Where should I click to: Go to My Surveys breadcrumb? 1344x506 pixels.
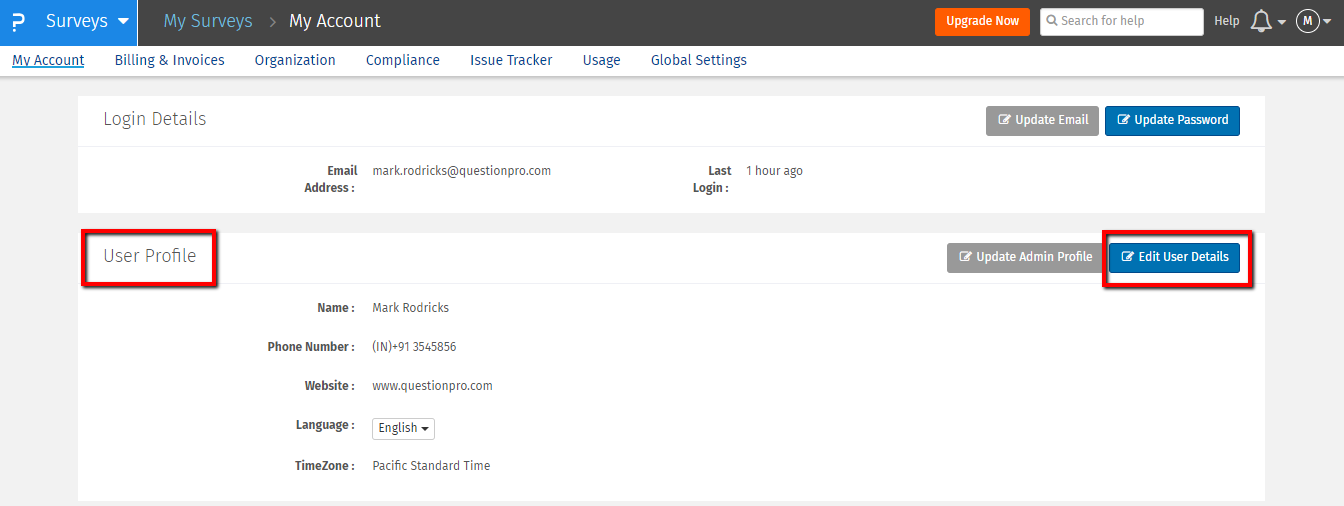tap(208, 21)
